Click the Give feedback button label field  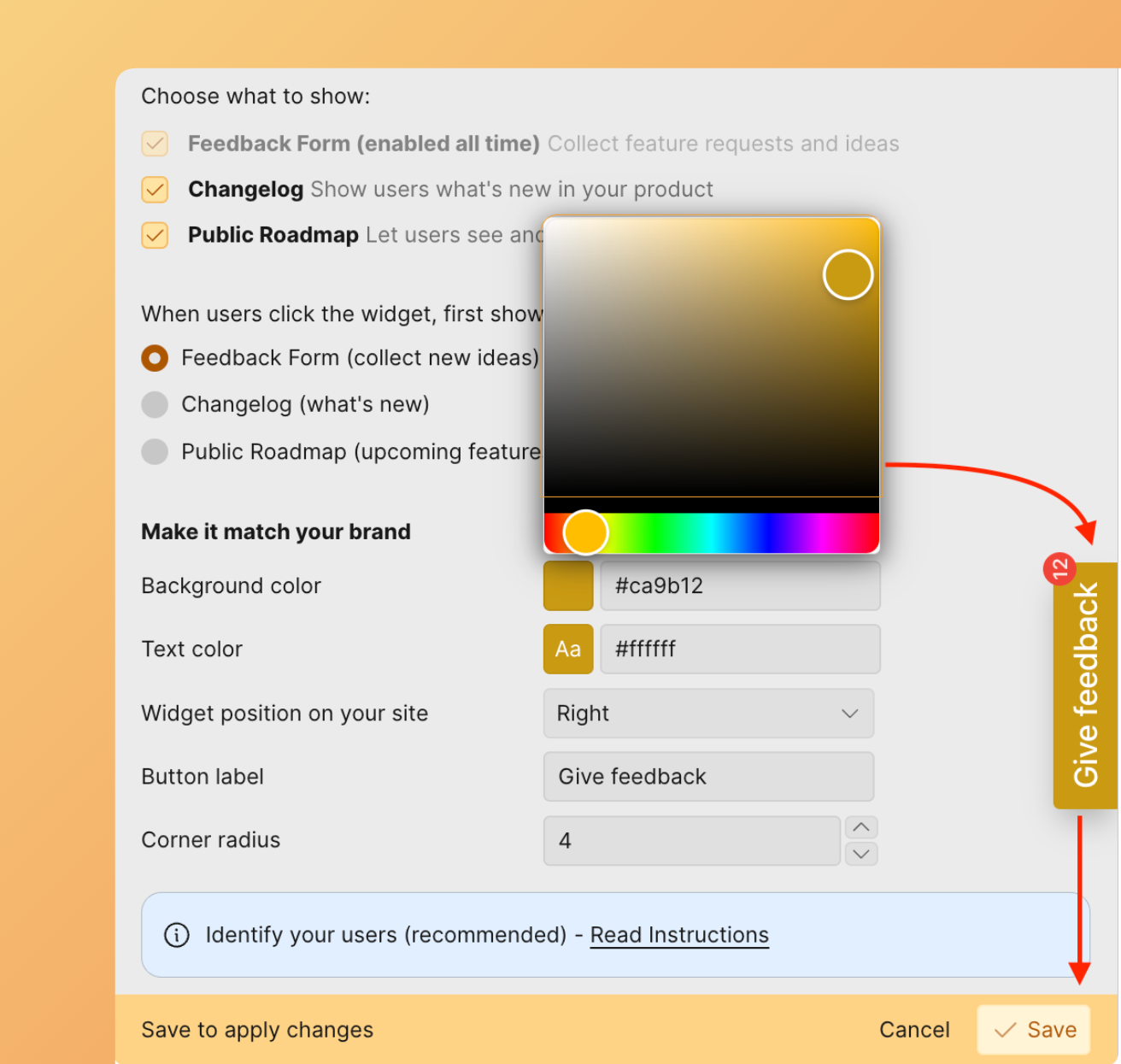[708, 777]
